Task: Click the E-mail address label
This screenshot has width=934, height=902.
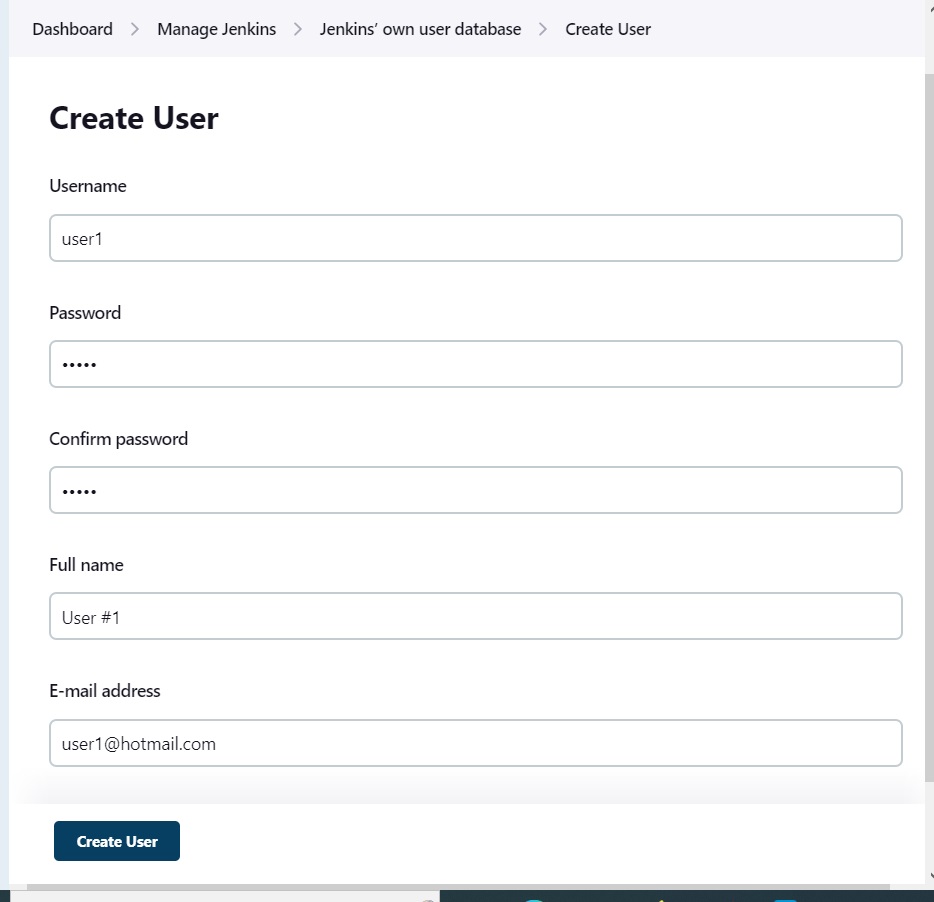Action: click(x=105, y=691)
